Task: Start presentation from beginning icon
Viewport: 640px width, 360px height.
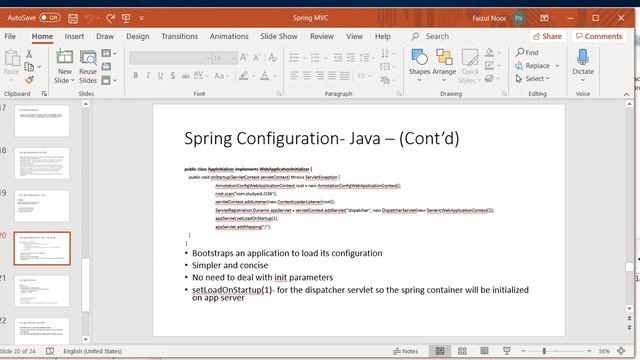Action: (126, 18)
